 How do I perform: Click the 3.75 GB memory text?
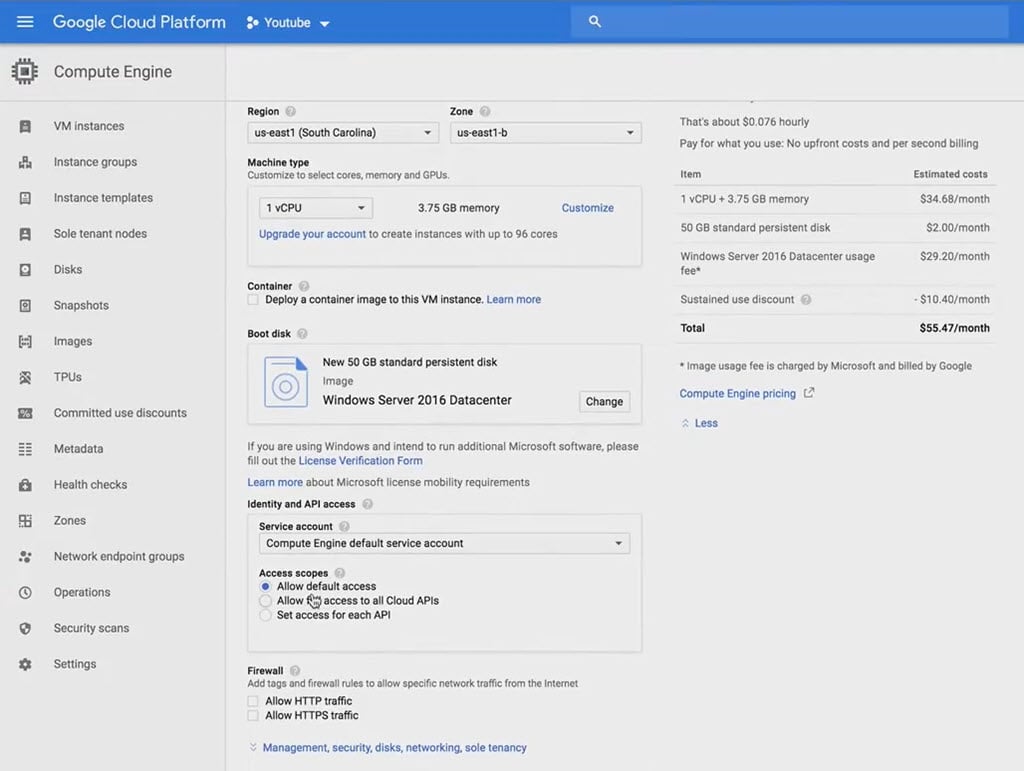coord(458,208)
